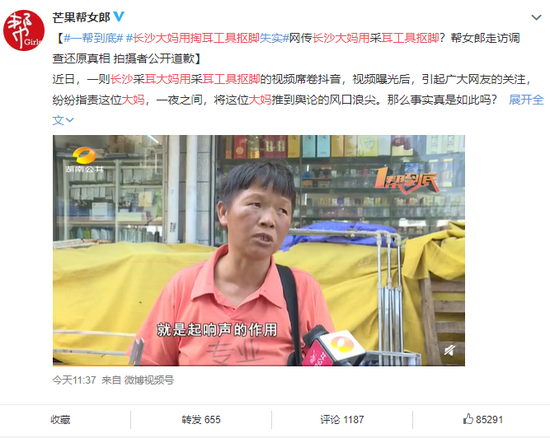
Task: Open post options chevron menu
Action: click(x=536, y=17)
